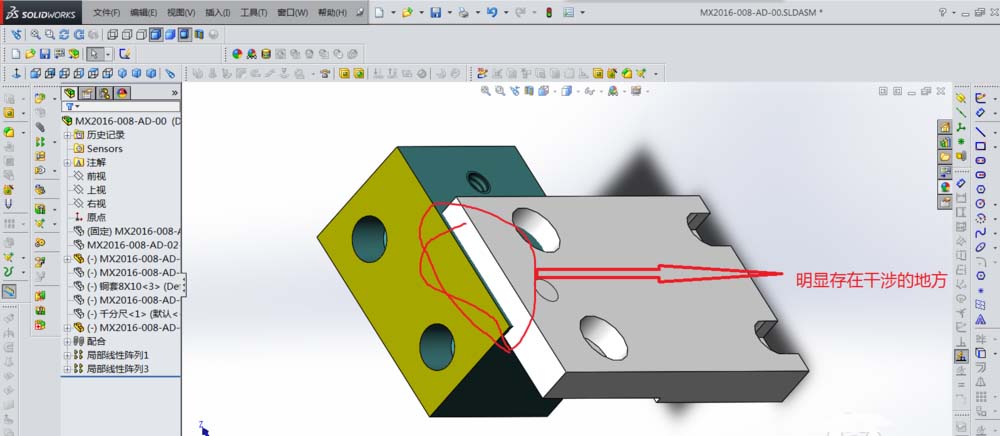Toggle Hidden Lines Removed display mode
Image resolution: width=1000 pixels, height=436 pixels.
tap(141, 34)
